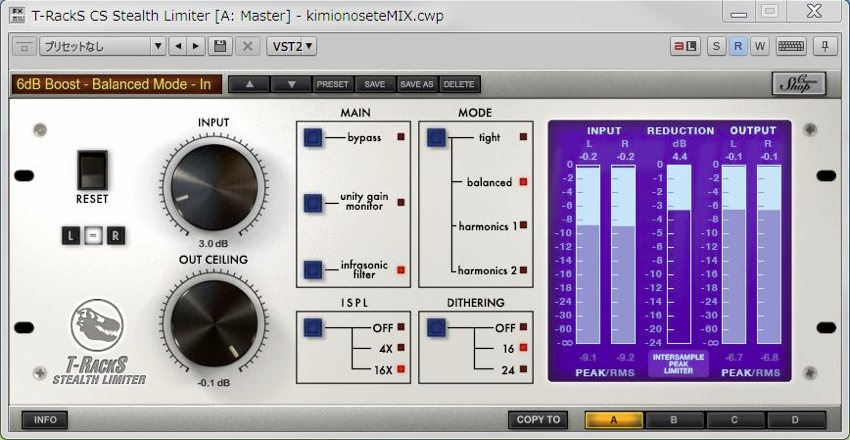850x440 pixels.
Task: Select the L channel button
Action: click(x=70, y=236)
